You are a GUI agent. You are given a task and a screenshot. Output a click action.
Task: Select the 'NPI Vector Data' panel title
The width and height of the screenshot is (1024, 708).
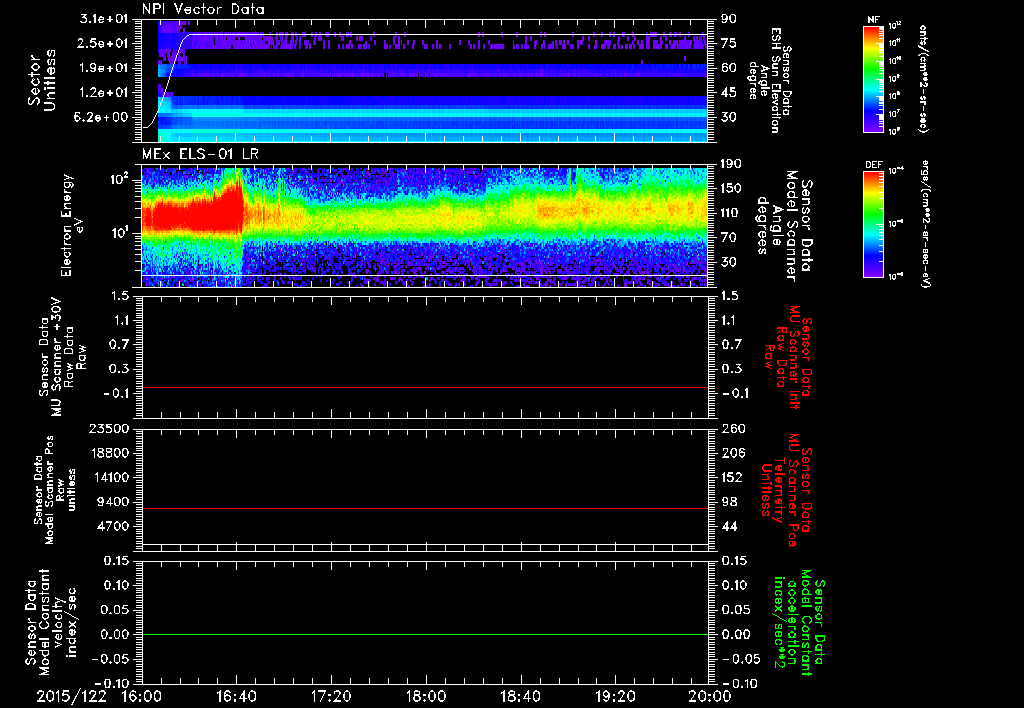(203, 9)
